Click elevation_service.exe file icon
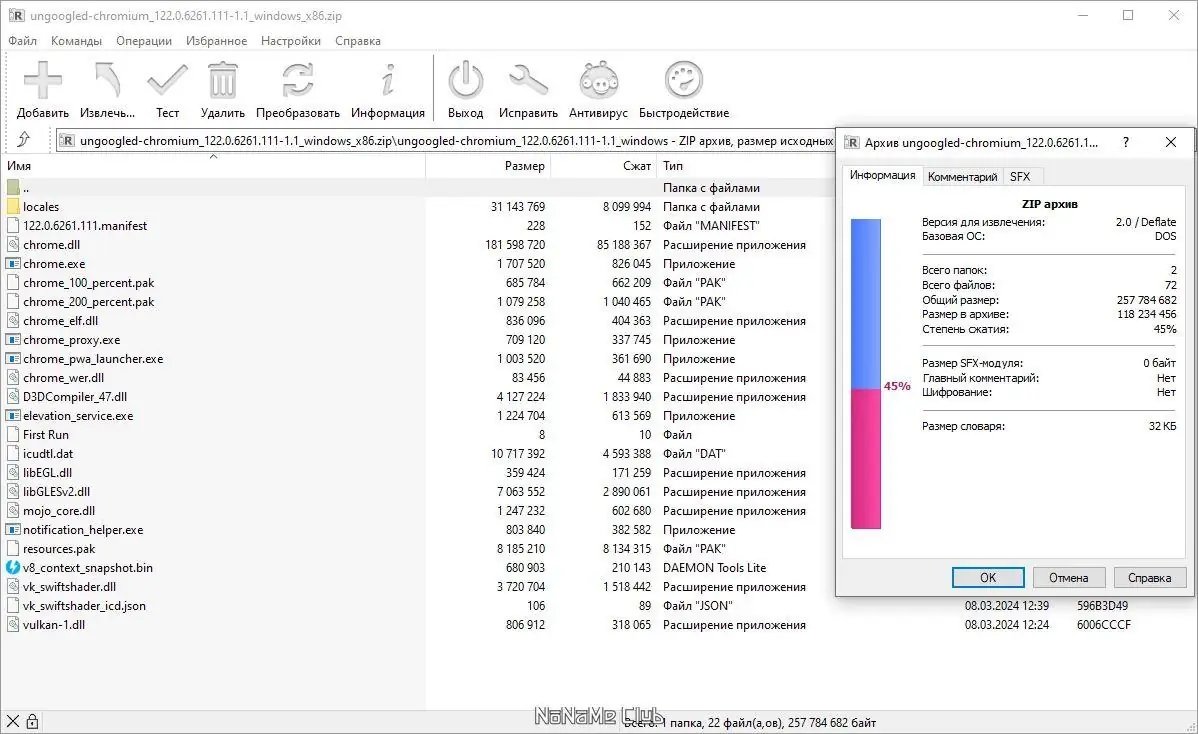The height and width of the screenshot is (734, 1198). pyautogui.click(x=13, y=416)
